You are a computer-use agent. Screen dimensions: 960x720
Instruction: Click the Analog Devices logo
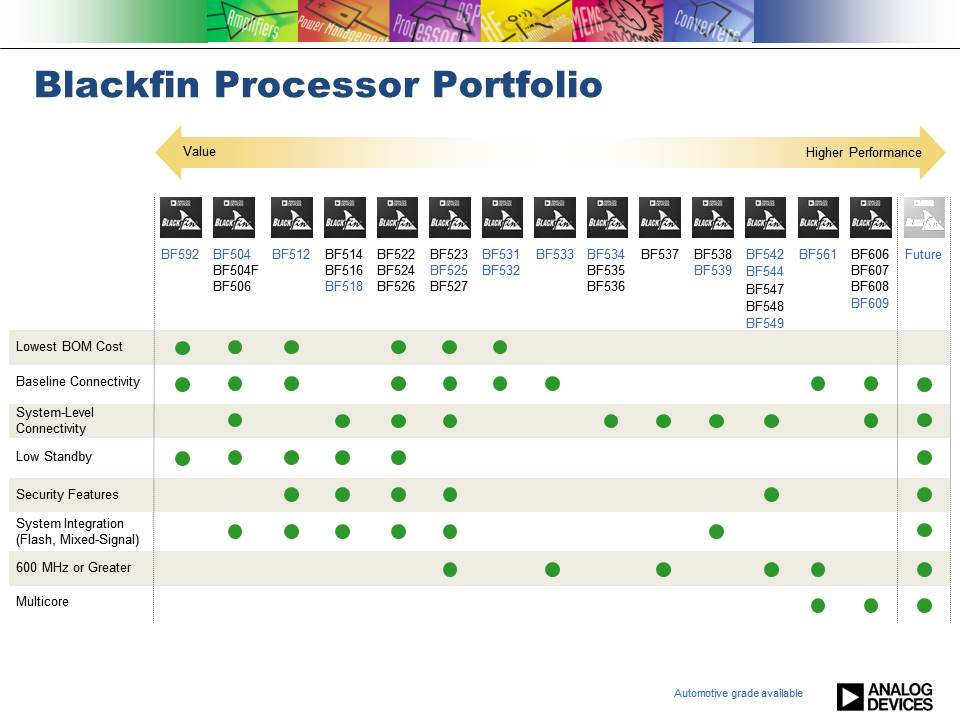[x=884, y=696]
